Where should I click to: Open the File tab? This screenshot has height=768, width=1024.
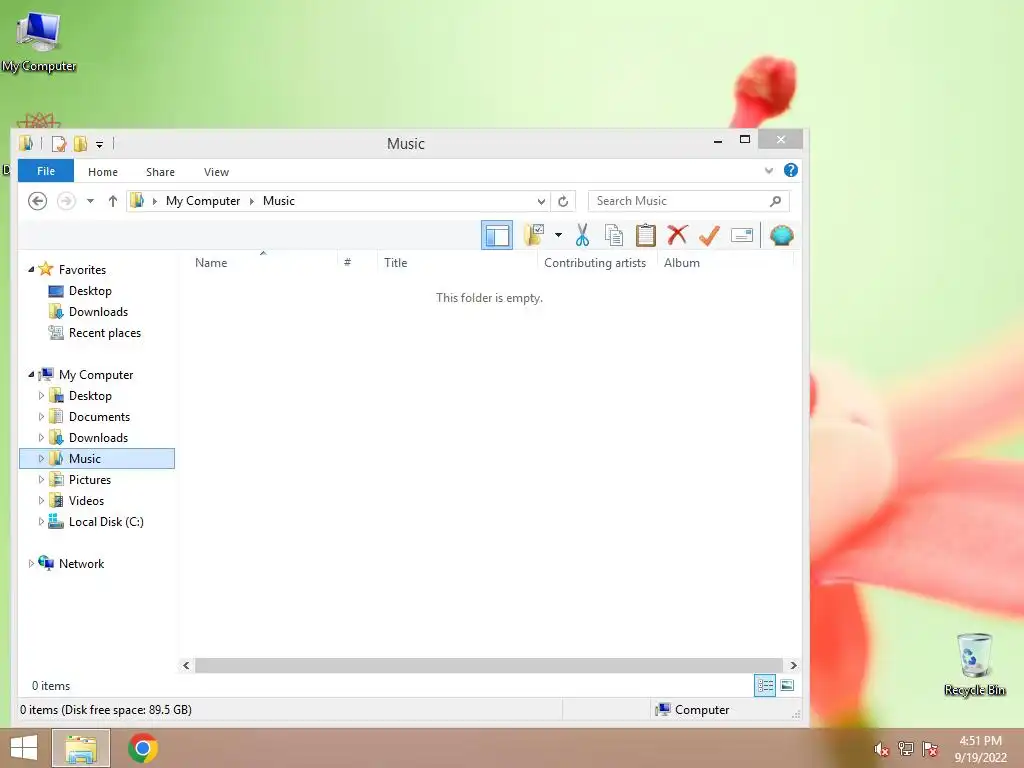point(46,171)
